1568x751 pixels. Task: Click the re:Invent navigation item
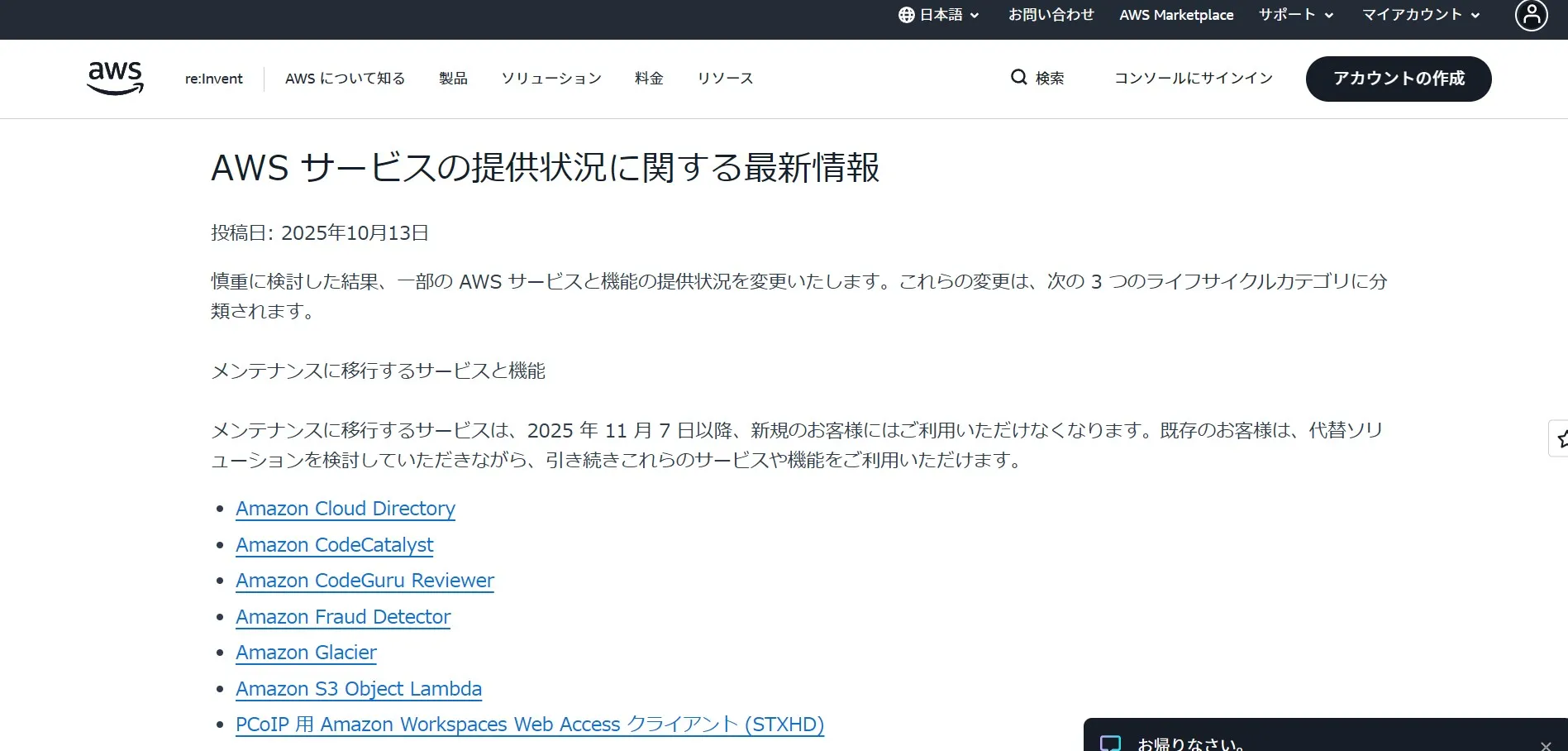212,78
